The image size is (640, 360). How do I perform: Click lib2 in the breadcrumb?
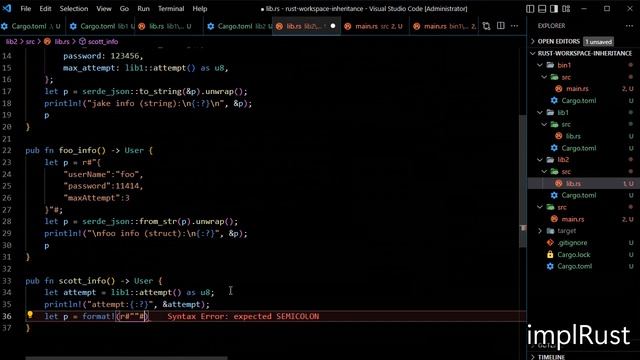pos(11,42)
